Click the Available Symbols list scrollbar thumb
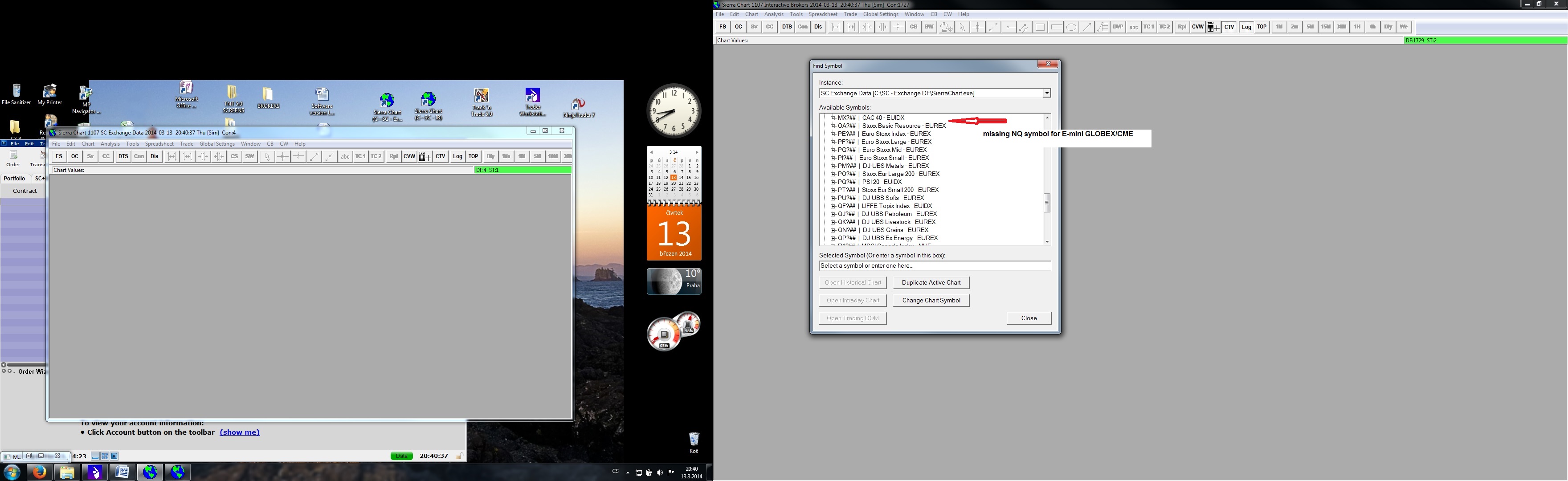Image resolution: width=1568 pixels, height=481 pixels. [x=1047, y=203]
